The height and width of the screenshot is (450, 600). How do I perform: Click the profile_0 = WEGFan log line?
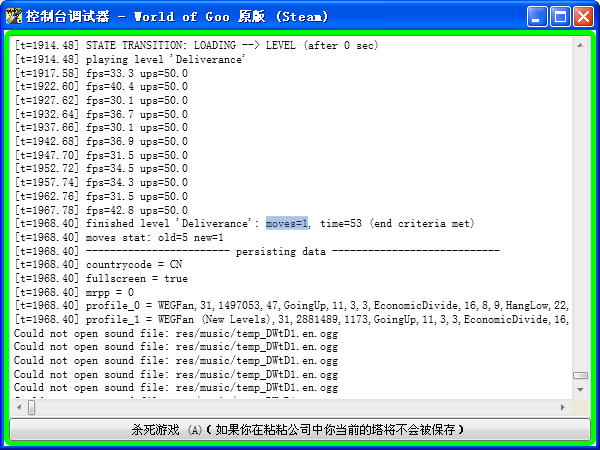point(290,306)
